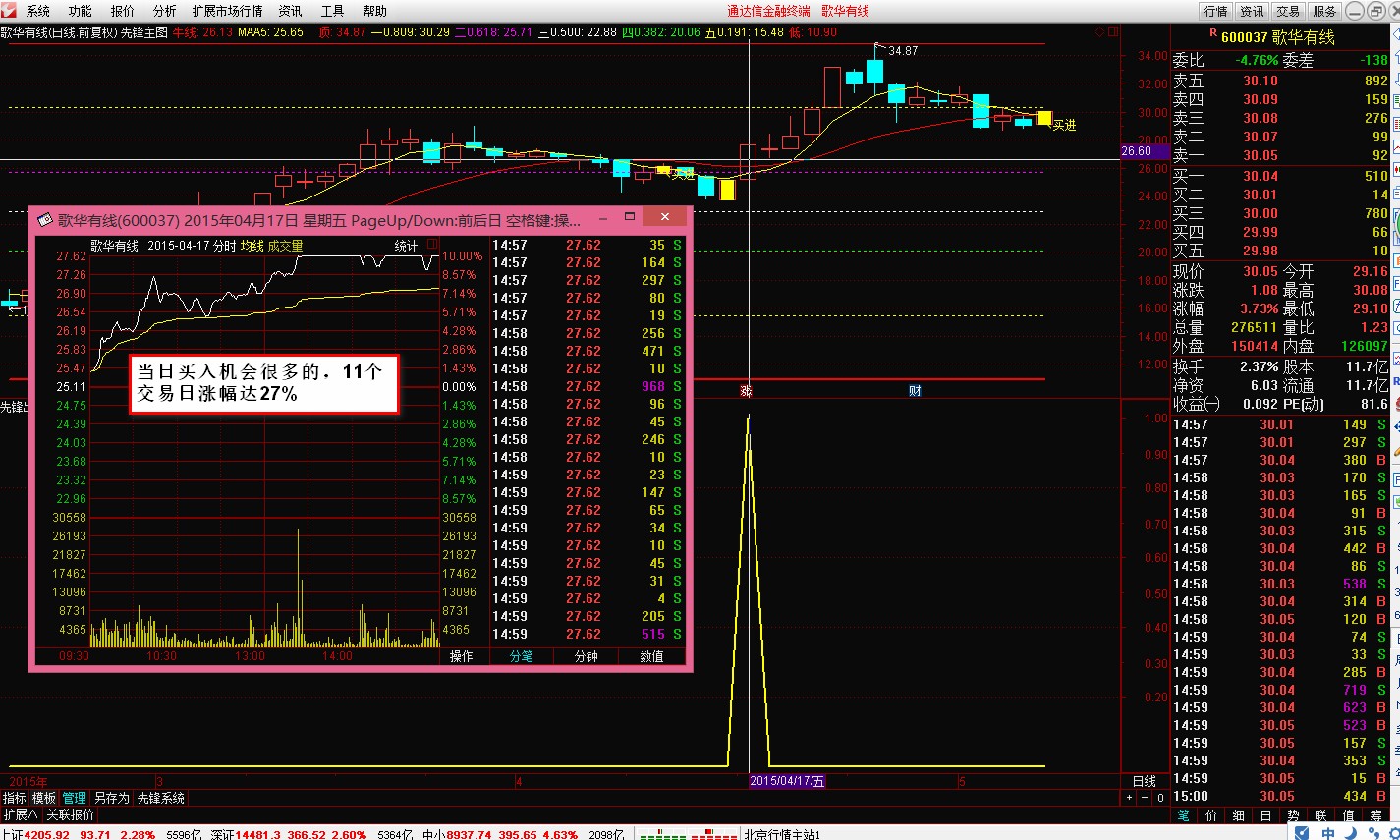1400x840 pixels.
Task: Click the 买进 signal label on the chart
Action: point(1064,125)
